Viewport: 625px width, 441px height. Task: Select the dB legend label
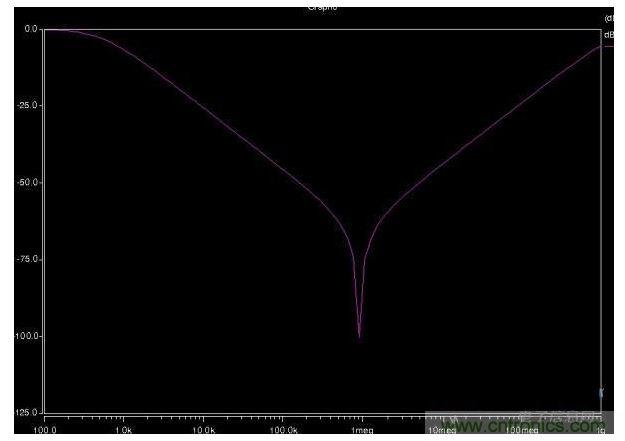click(x=609, y=35)
